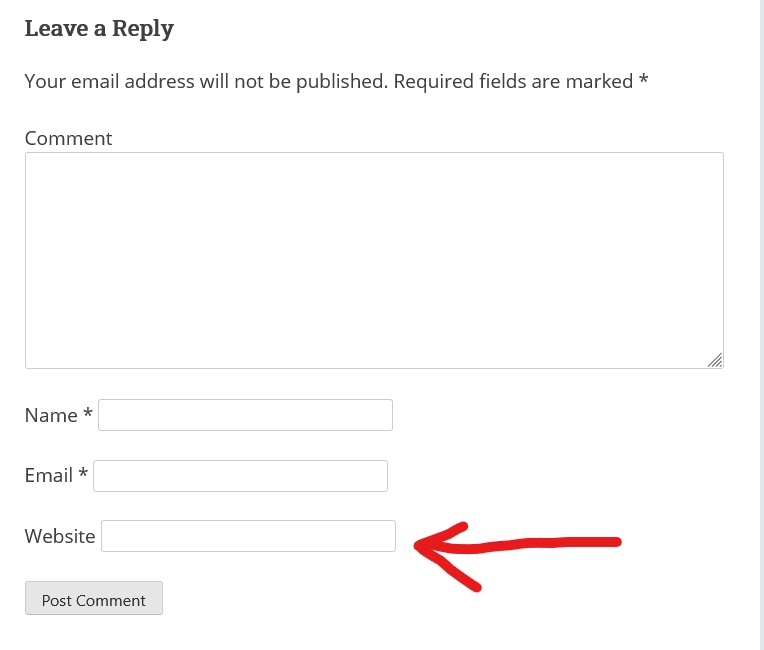Click the Website field label

pos(60,536)
